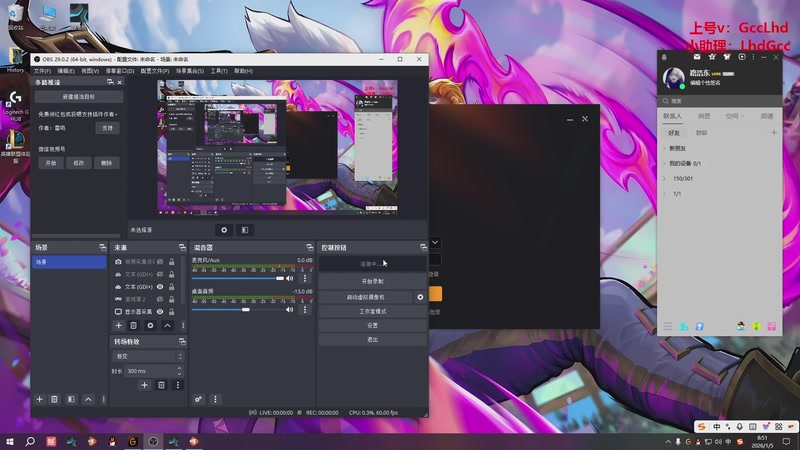
Task: Add a new scene with the plus icon
Action: 39,399
